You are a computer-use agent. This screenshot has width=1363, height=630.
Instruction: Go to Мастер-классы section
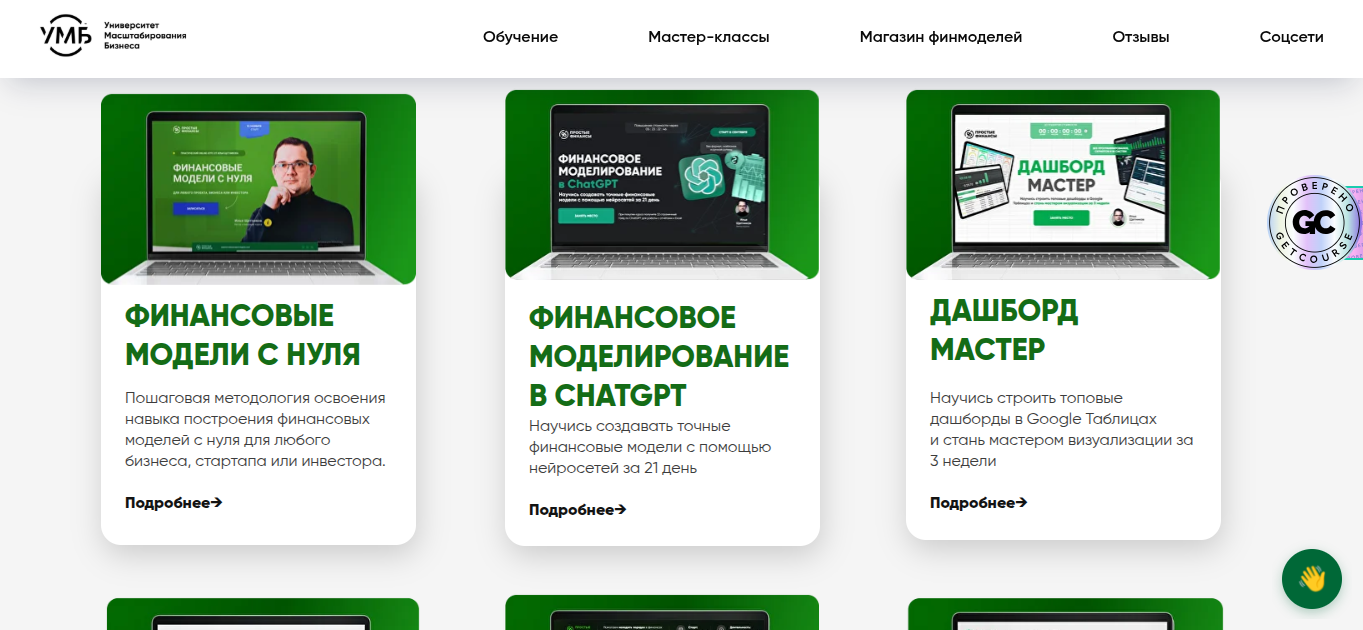coord(709,37)
